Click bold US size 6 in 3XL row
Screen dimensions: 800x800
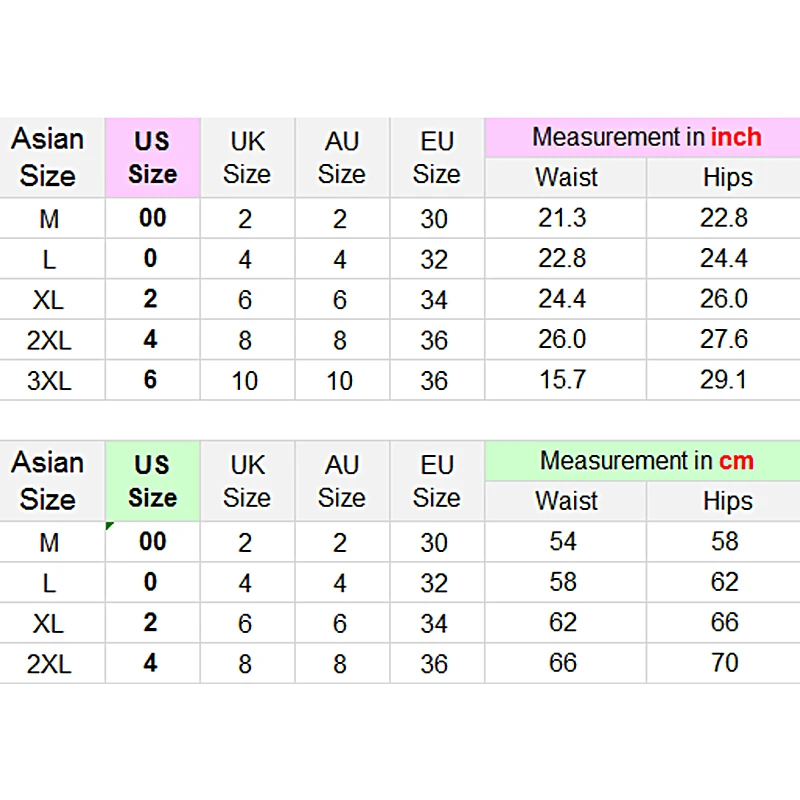point(150,380)
